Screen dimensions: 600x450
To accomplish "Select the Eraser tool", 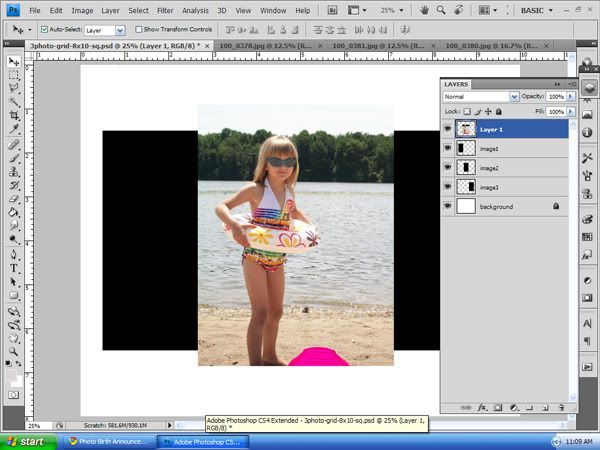I will click(x=14, y=199).
